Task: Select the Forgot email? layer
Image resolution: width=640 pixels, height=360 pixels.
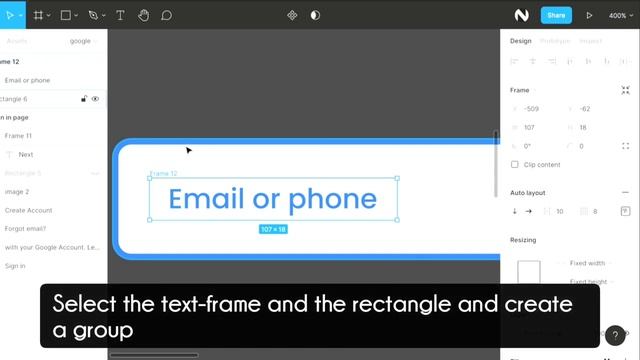Action: pos(25,229)
